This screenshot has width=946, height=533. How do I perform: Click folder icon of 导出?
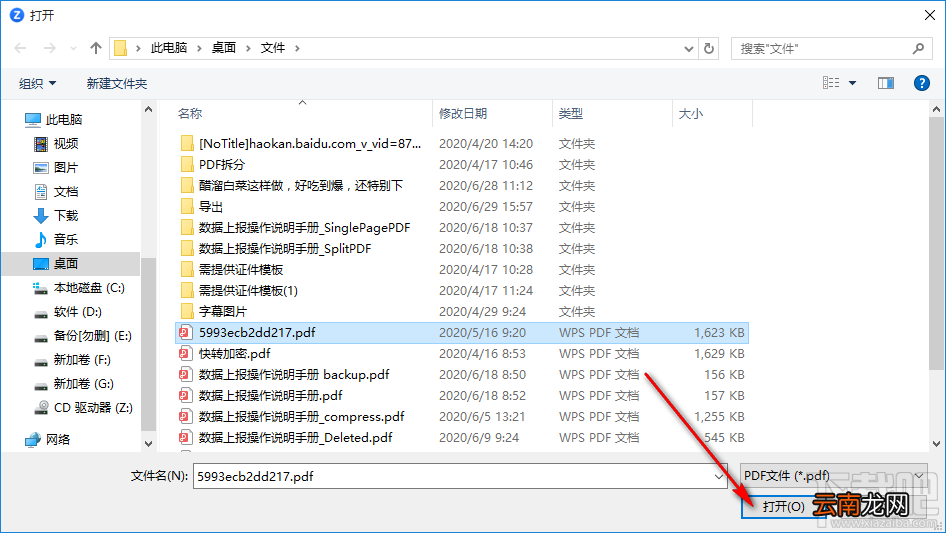point(187,206)
